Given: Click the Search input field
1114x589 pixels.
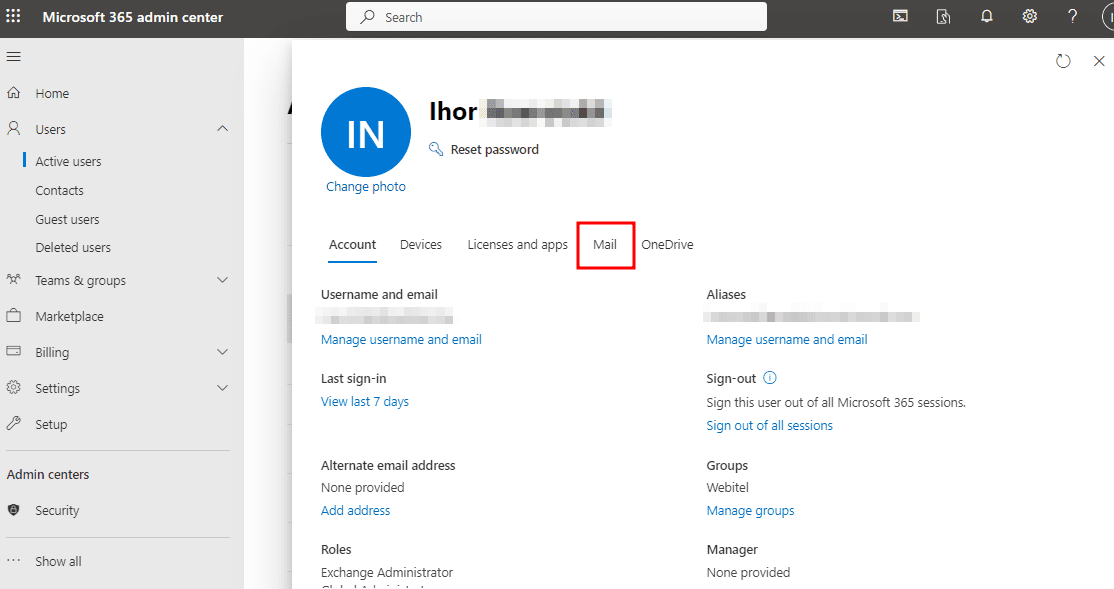Looking at the screenshot, I should tap(556, 17).
